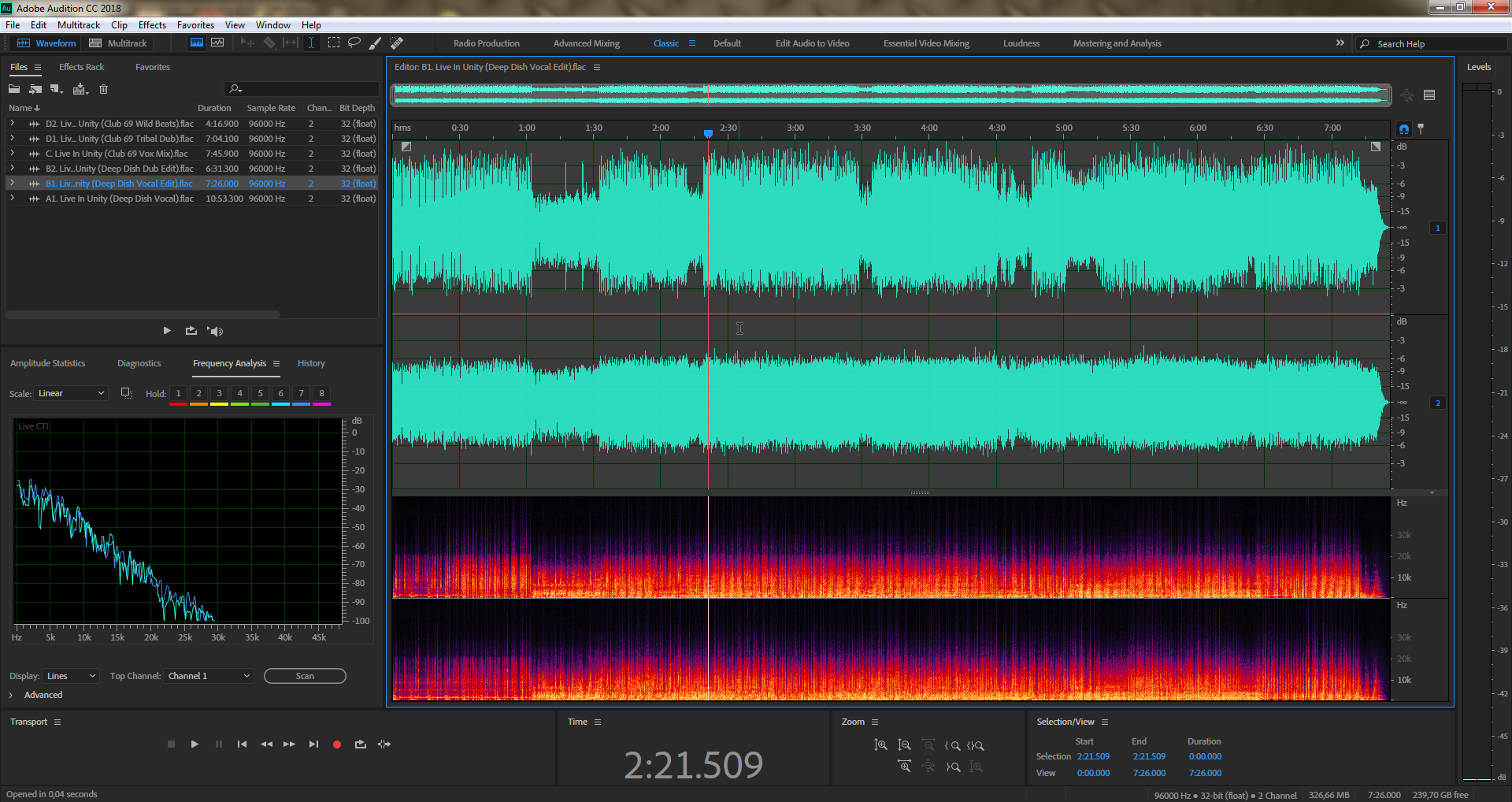Click the Search Help field
The height and width of the screenshot is (802, 1512).
1431,44
